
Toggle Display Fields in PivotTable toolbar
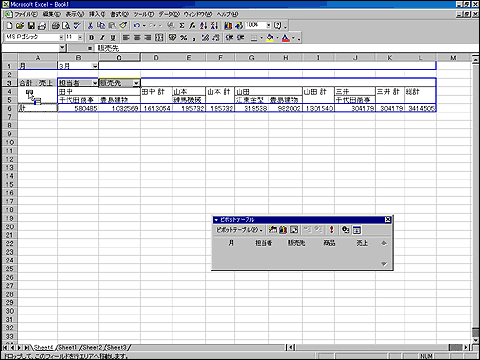[357, 230]
